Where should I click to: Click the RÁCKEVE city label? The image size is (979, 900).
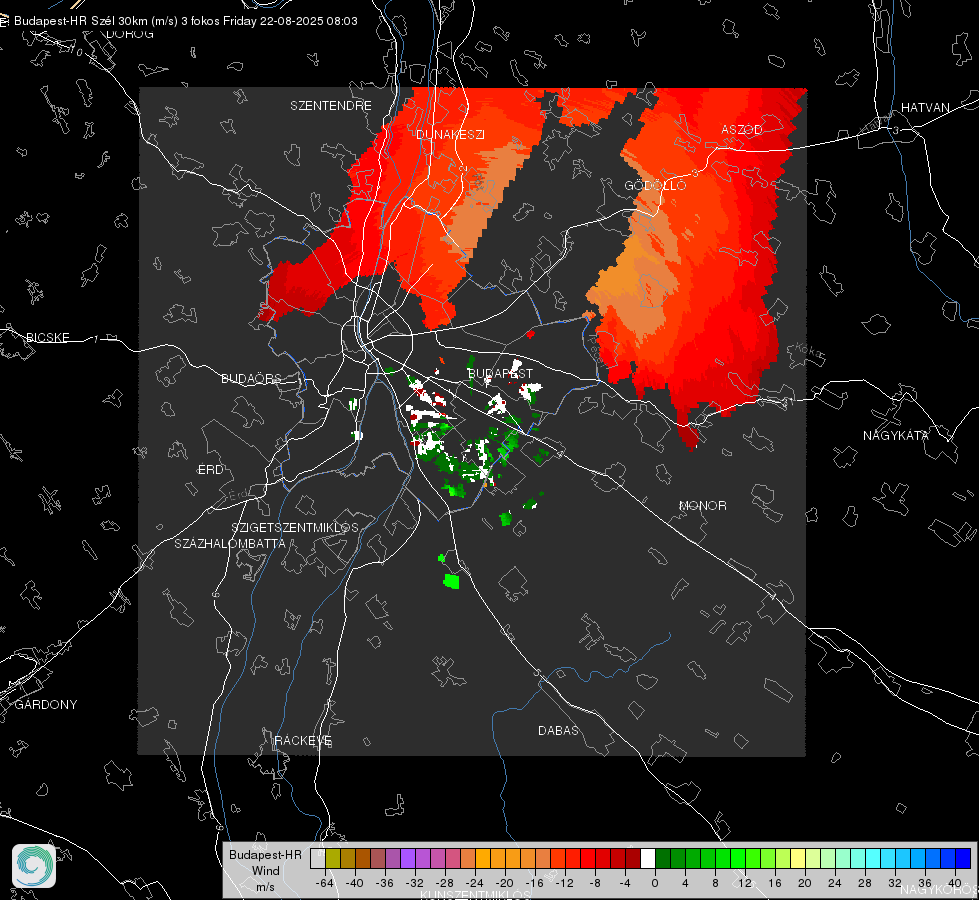pos(303,740)
